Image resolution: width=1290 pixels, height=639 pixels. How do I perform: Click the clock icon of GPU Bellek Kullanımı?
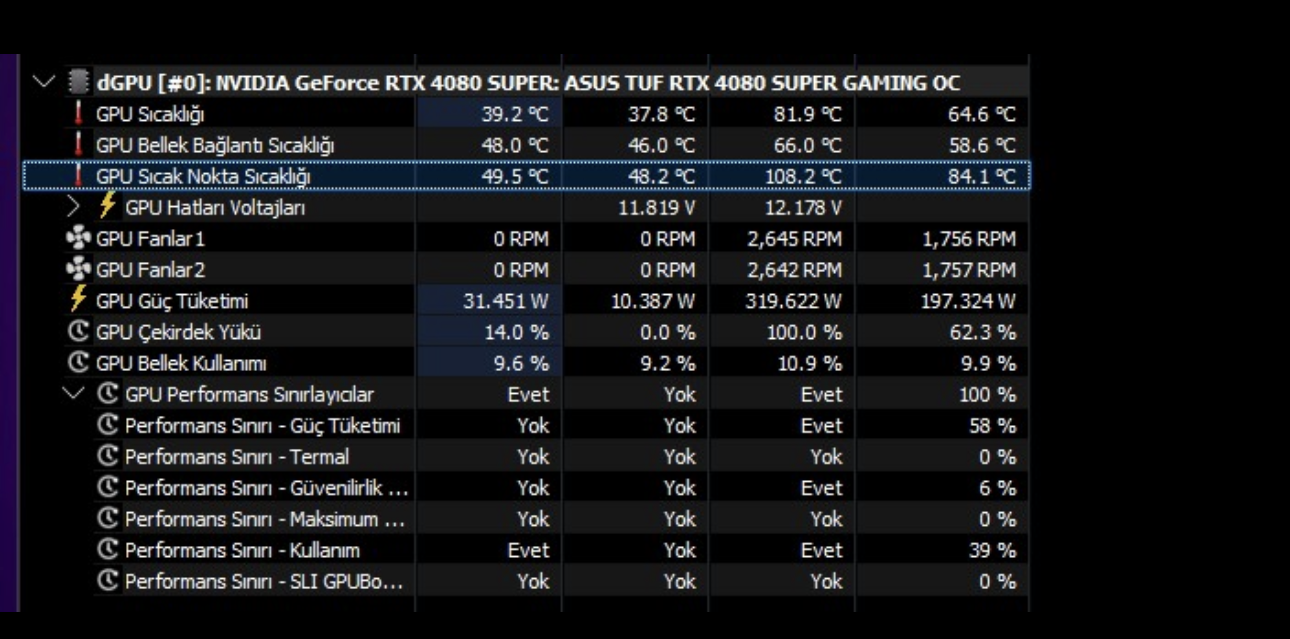[77, 363]
